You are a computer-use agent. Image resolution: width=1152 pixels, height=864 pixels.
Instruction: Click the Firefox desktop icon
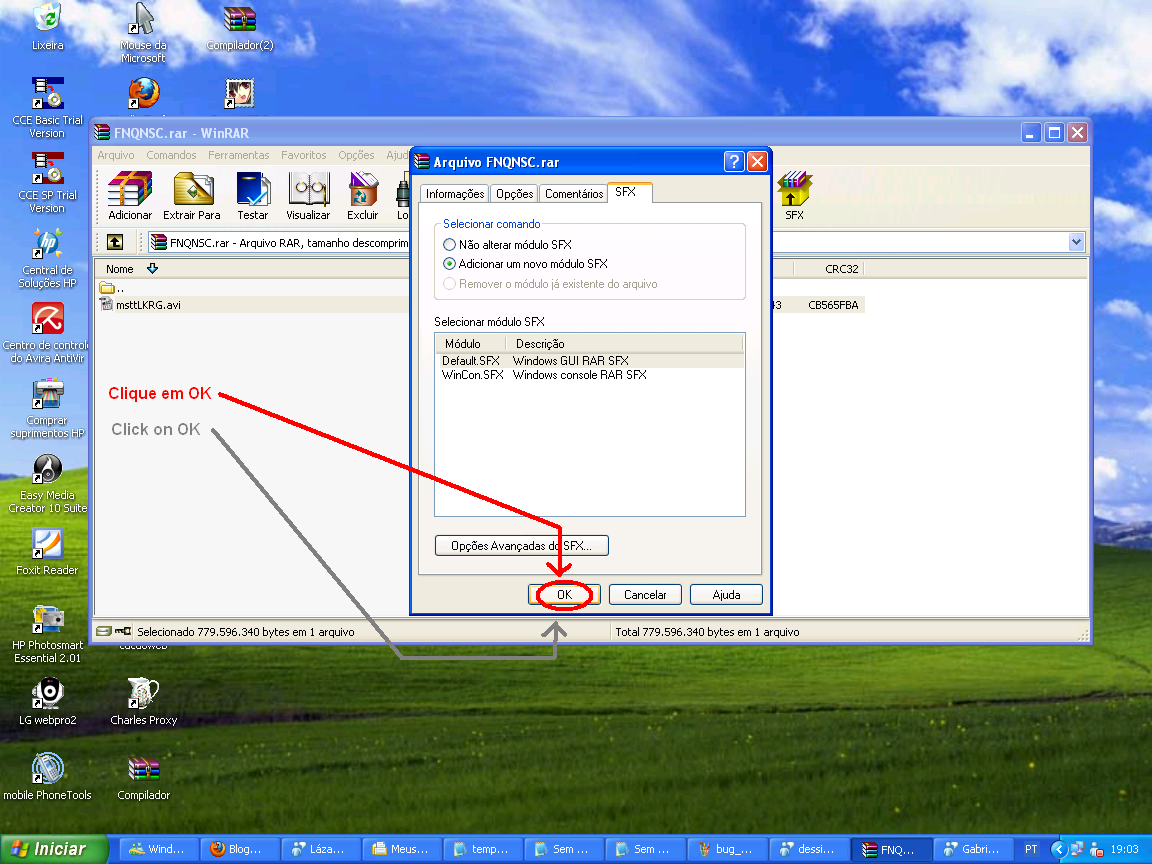(143, 94)
